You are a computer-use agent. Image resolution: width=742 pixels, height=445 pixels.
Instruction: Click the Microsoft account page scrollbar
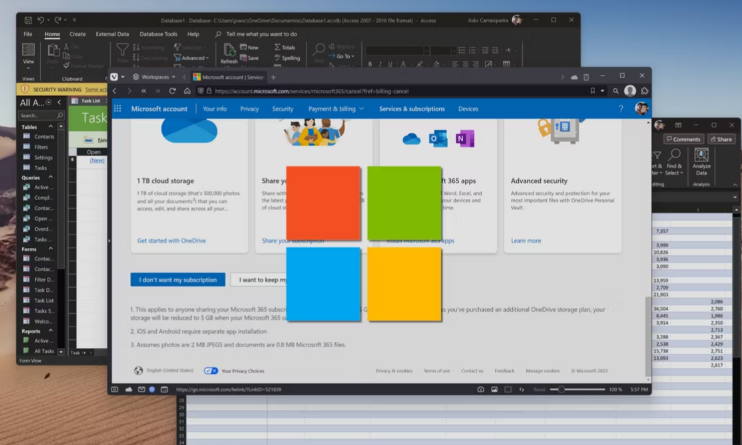[x=648, y=336]
